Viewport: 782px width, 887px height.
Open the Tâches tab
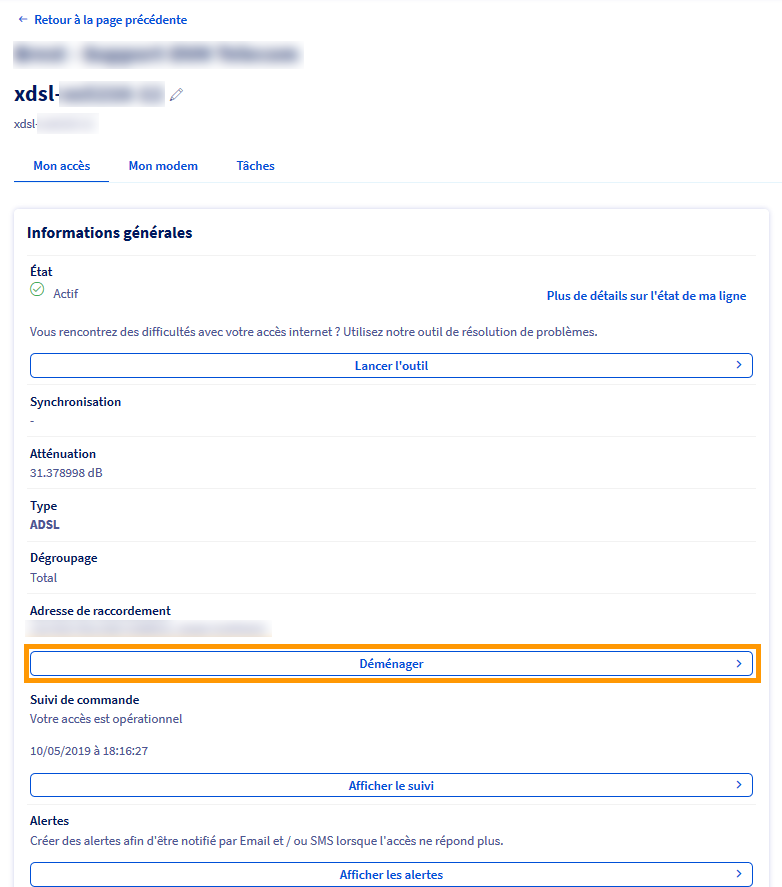[255, 166]
